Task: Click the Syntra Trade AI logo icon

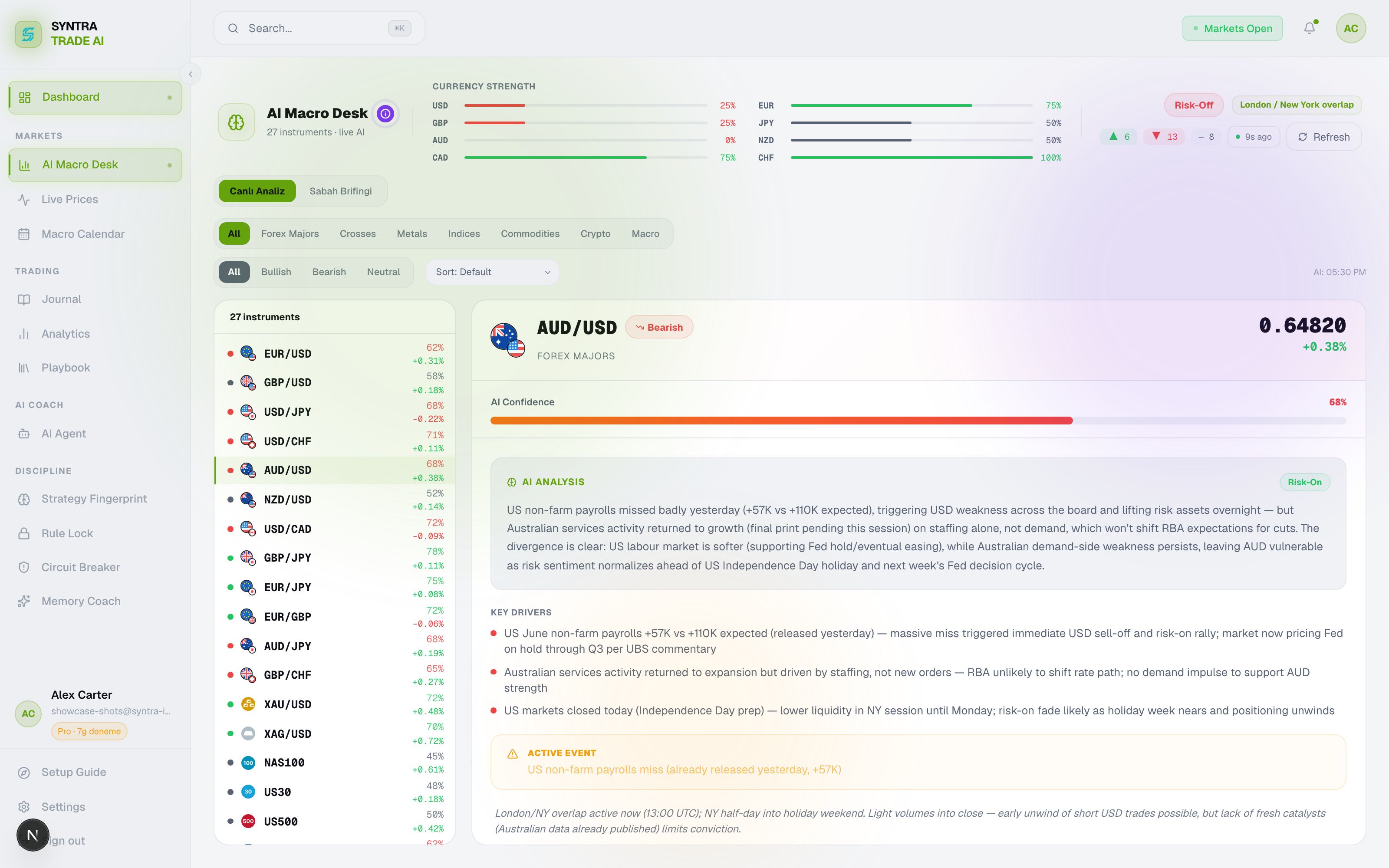Action: click(x=28, y=34)
